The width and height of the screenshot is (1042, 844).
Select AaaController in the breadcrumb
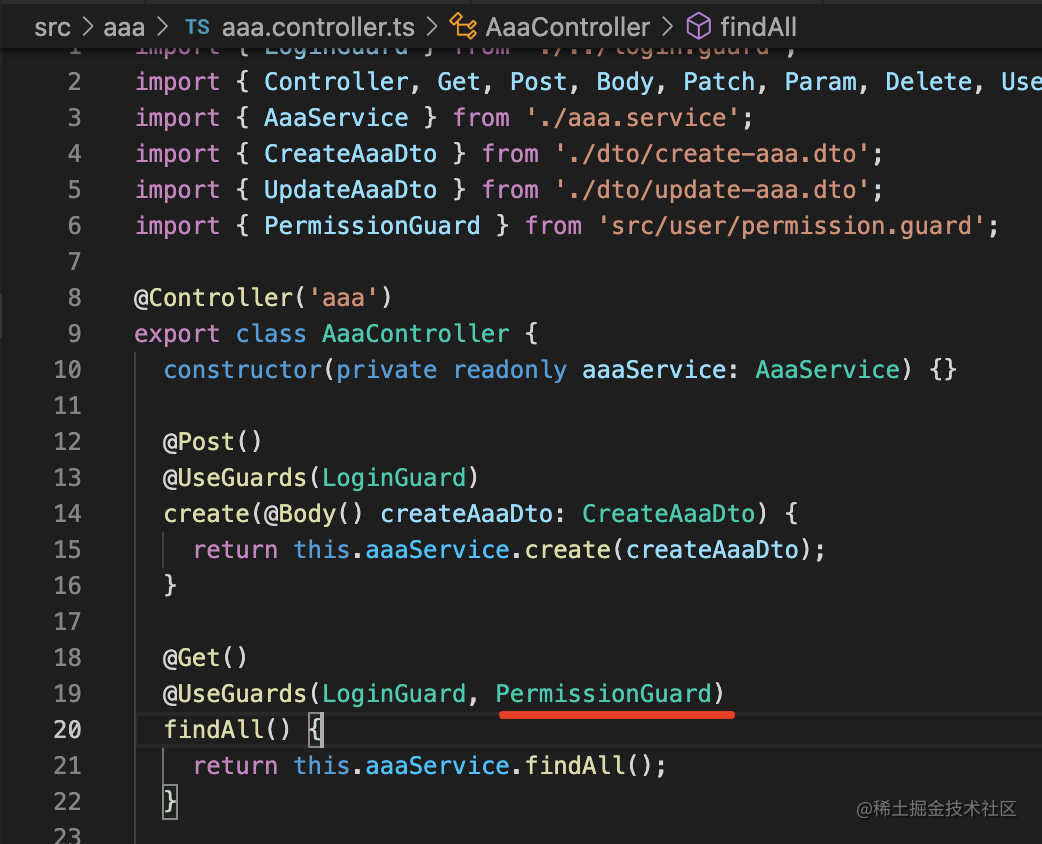click(568, 27)
